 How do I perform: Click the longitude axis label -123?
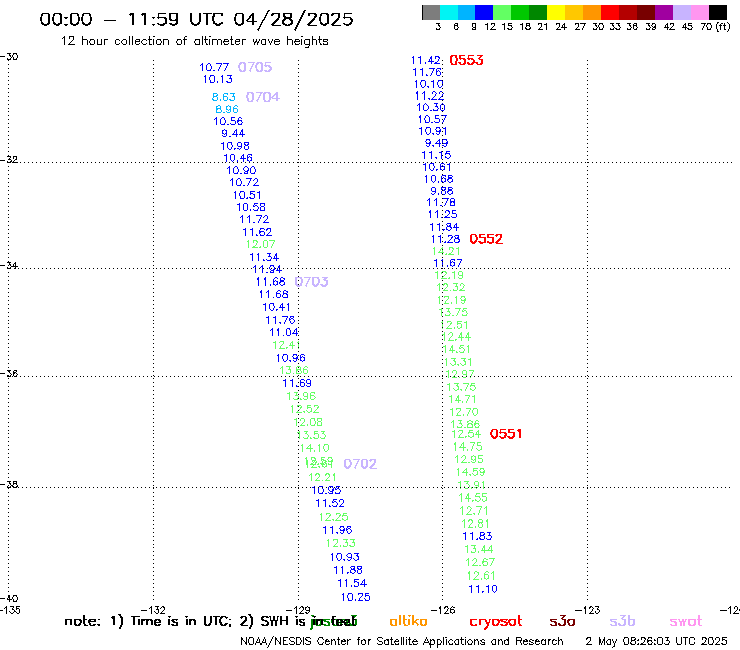[x=588, y=610]
